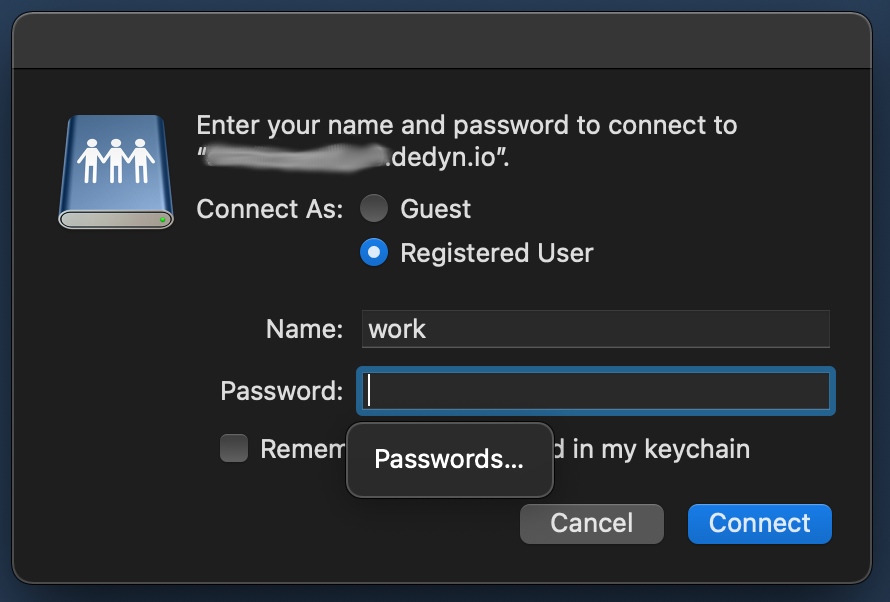Image resolution: width=890 pixels, height=602 pixels.
Task: Click the Name: field label
Action: [x=304, y=329]
